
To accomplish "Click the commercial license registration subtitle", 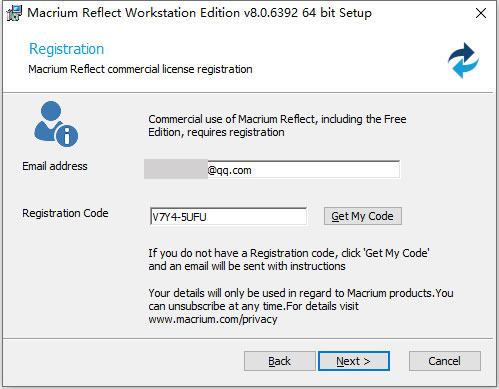I will pos(140,69).
